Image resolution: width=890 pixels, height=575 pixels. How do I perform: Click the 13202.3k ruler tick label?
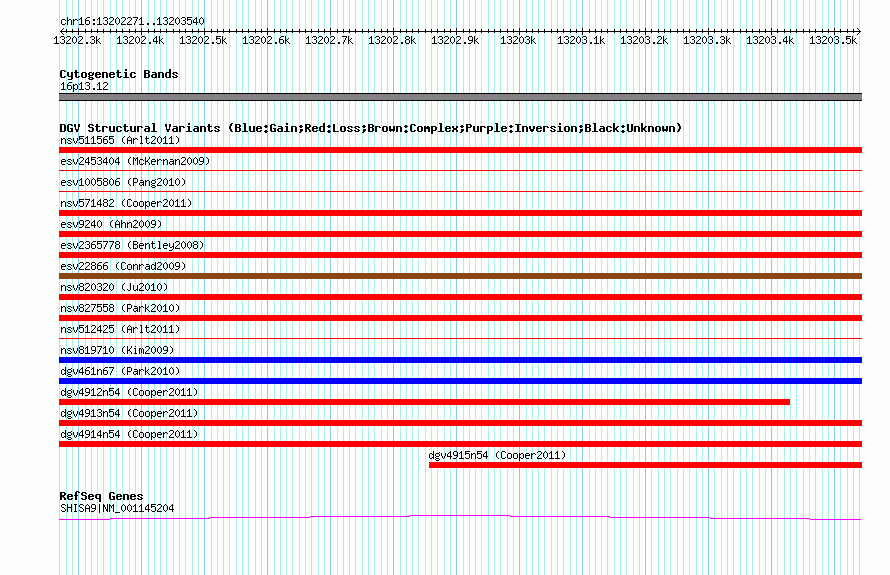click(x=77, y=40)
